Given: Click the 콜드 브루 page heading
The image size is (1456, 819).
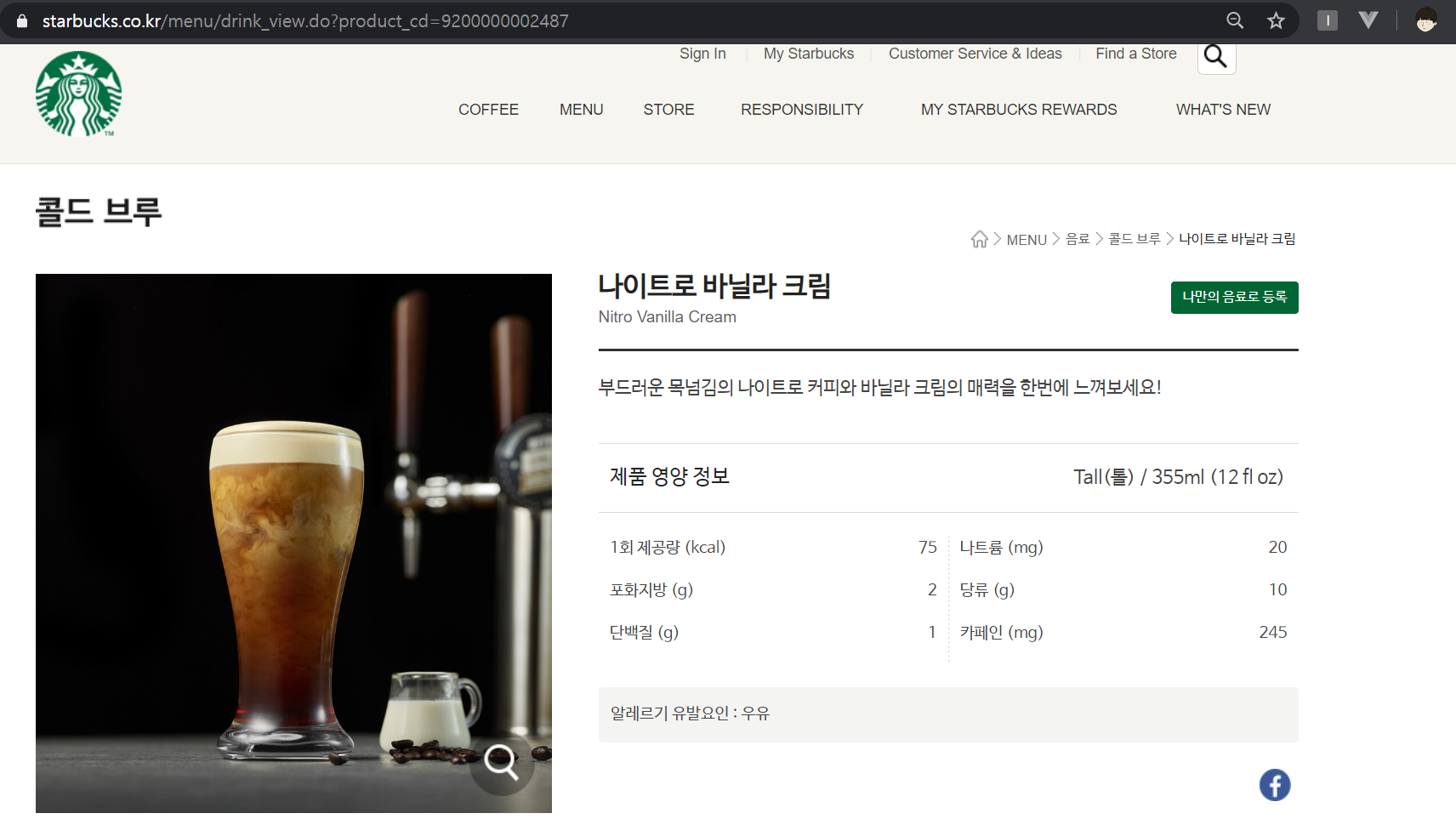Looking at the screenshot, I should point(99,211).
